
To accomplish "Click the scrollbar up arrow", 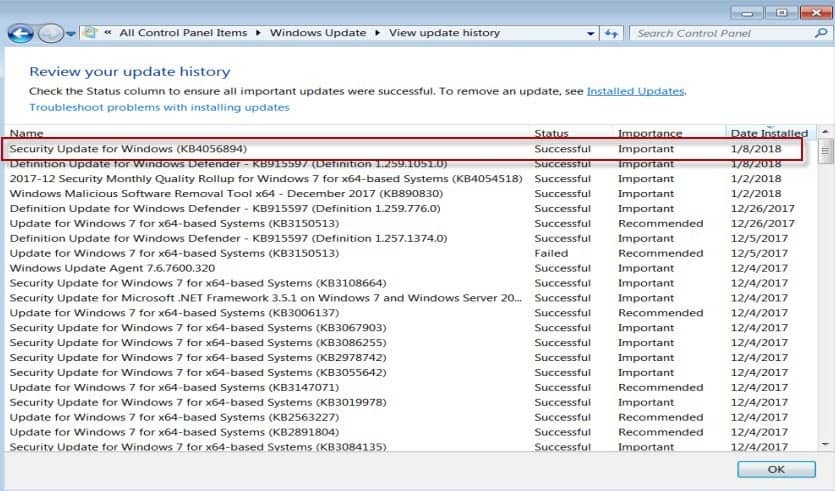I will point(825,131).
